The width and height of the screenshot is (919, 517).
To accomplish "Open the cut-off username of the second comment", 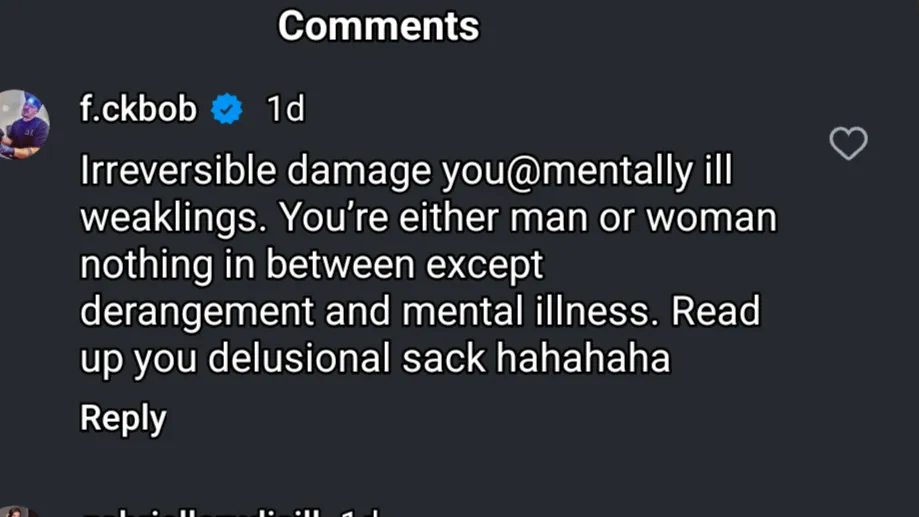I will [200, 512].
